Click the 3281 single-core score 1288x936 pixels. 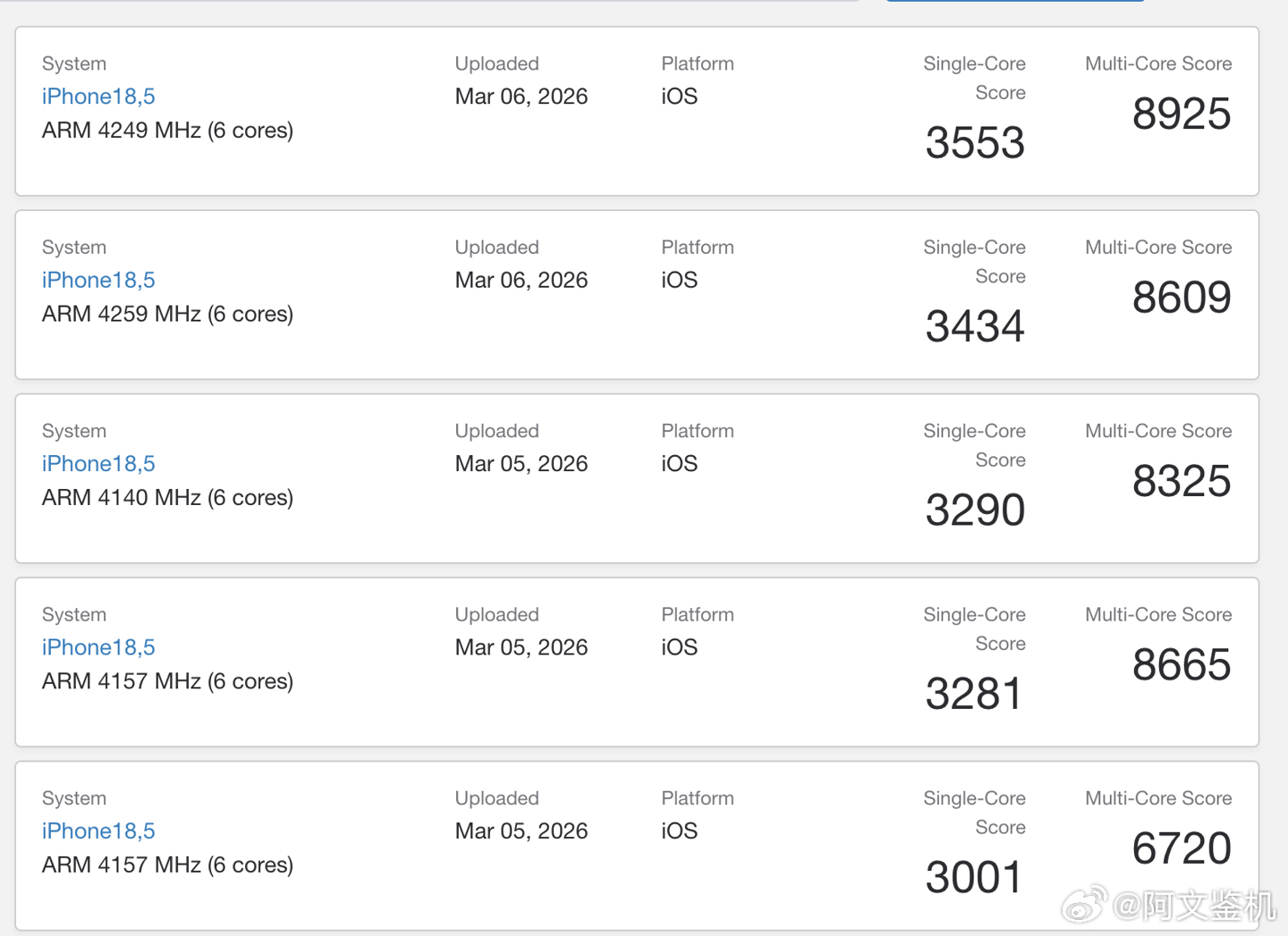(x=973, y=694)
